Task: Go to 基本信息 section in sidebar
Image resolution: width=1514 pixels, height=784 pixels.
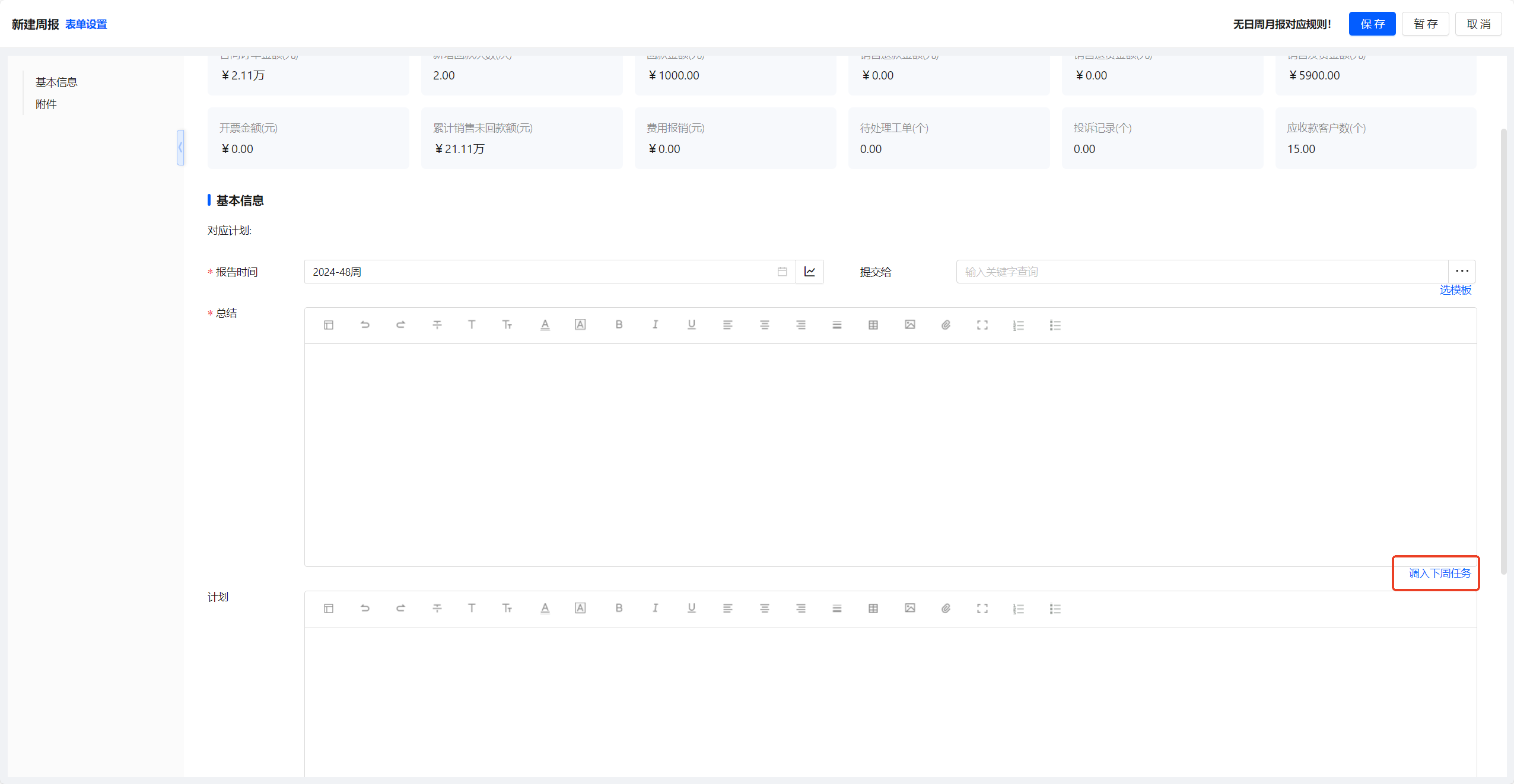Action: (x=56, y=82)
